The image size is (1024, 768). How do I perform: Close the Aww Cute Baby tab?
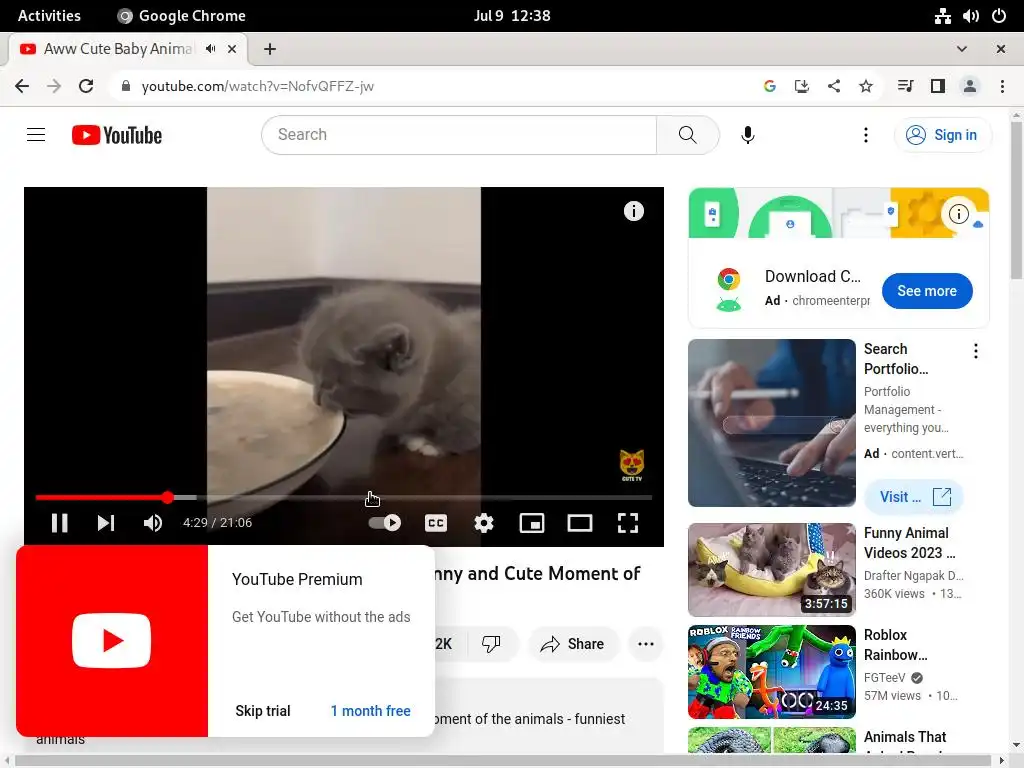coord(232,49)
